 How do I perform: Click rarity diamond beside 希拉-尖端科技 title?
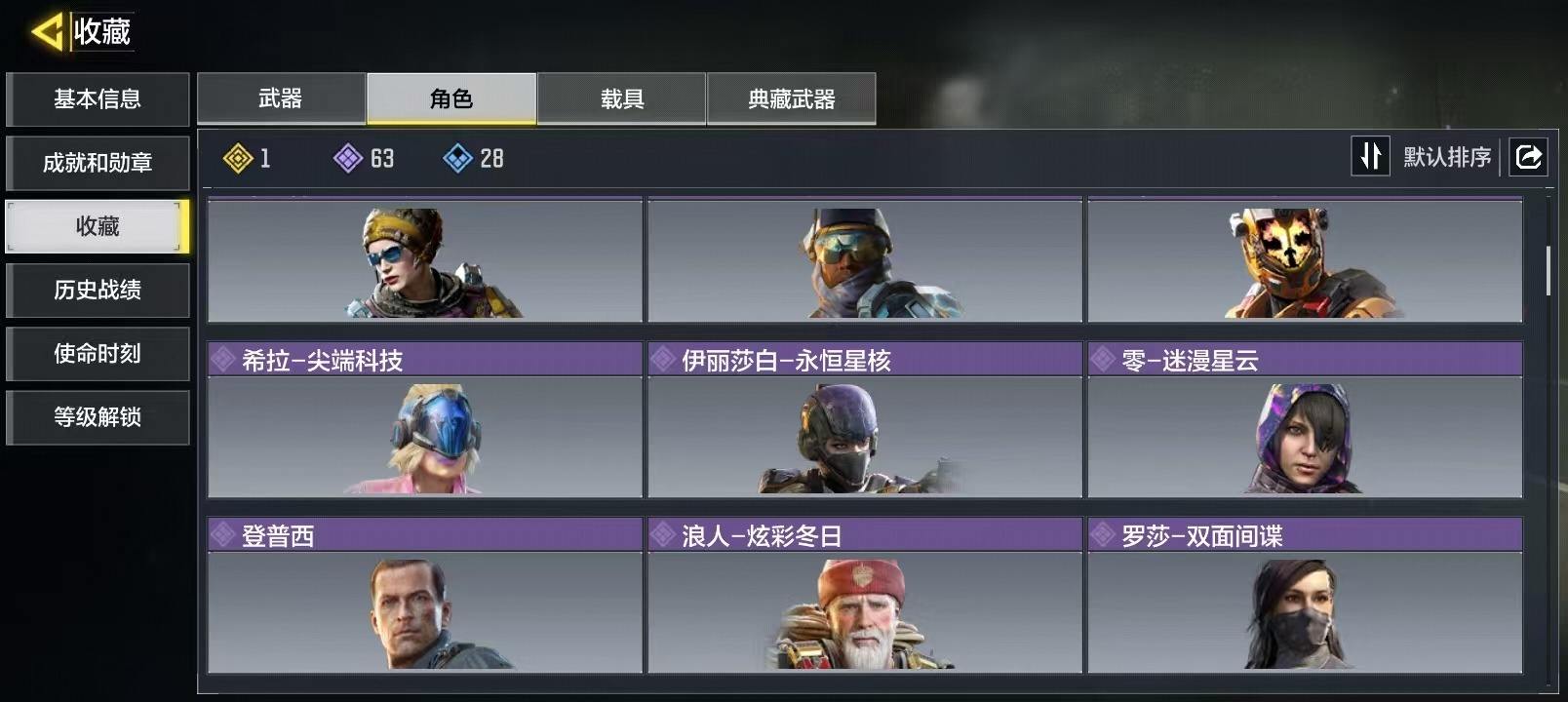tap(223, 359)
